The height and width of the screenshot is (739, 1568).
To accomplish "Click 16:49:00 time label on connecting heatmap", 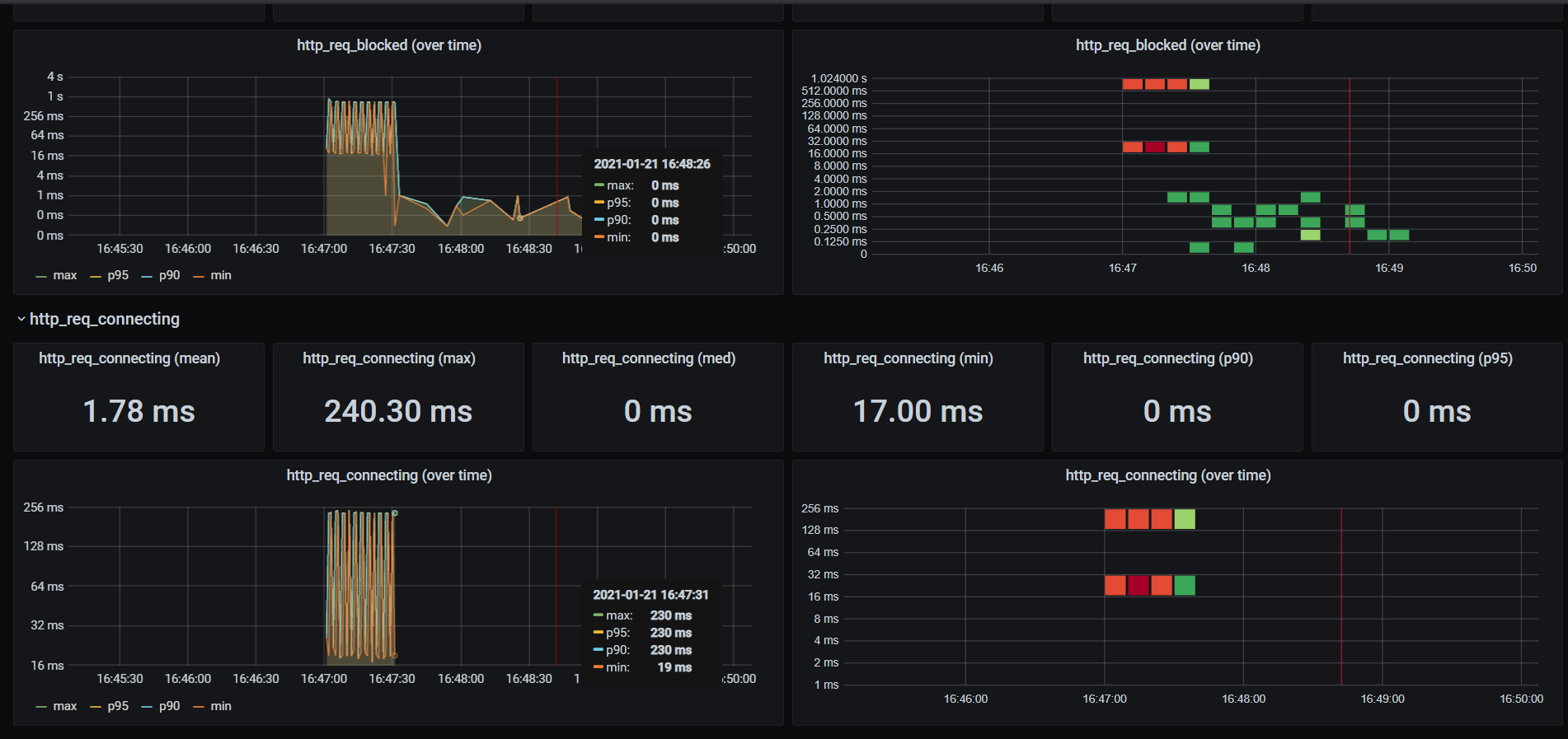I will click(1383, 699).
